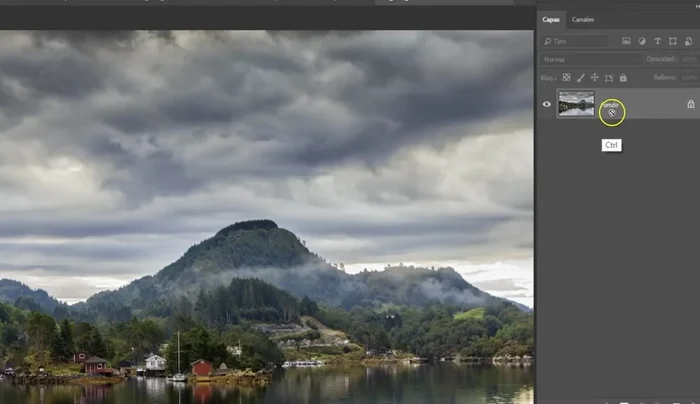Lock transparent pixels icon
This screenshot has height=404, width=700.
coord(566,77)
